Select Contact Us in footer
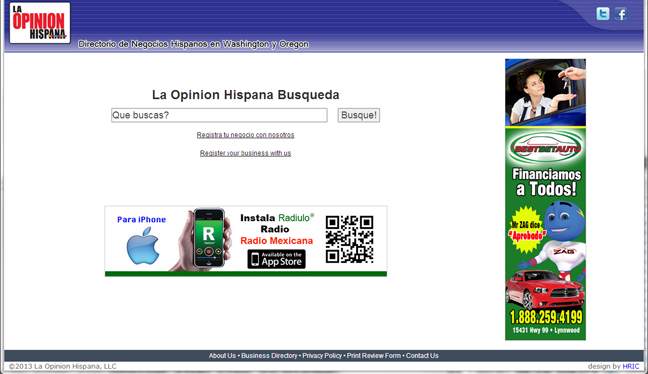This screenshot has width=648, height=374. tap(422, 356)
